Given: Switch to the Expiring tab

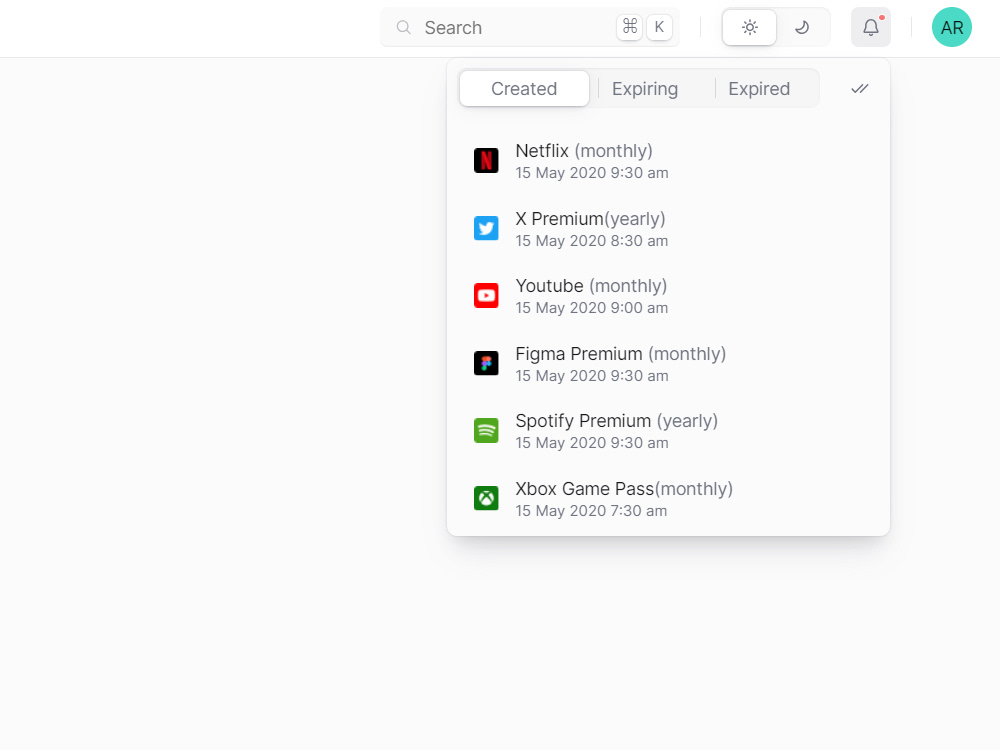Looking at the screenshot, I should tap(645, 89).
